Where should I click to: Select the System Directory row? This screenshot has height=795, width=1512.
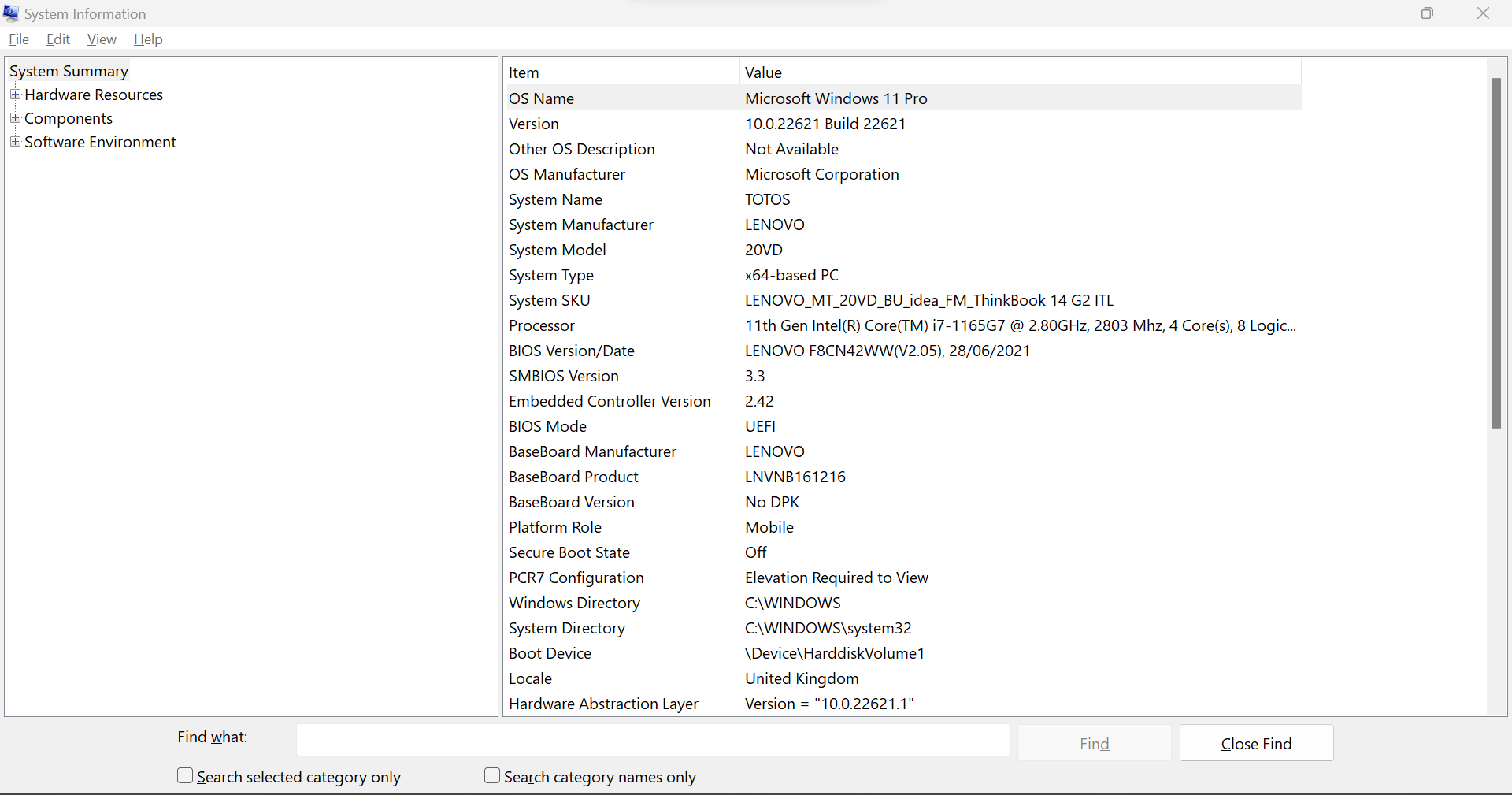[x=902, y=628]
